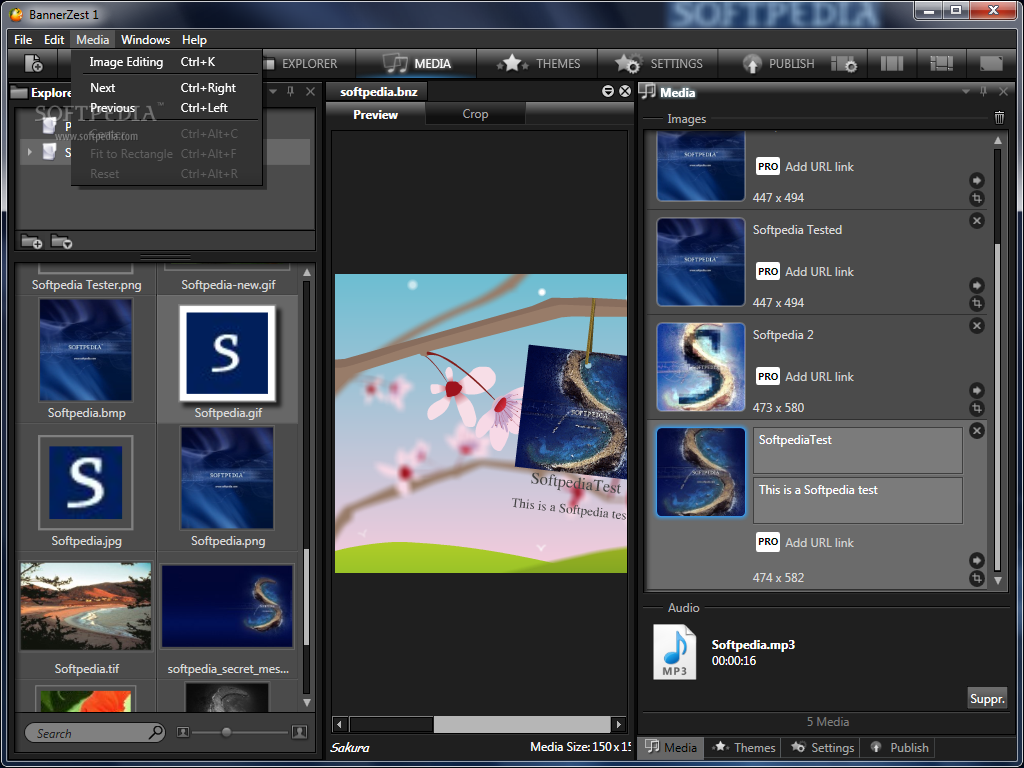Adjust the thumbnail size slider
Screen dimensions: 1024x768
(x=226, y=733)
